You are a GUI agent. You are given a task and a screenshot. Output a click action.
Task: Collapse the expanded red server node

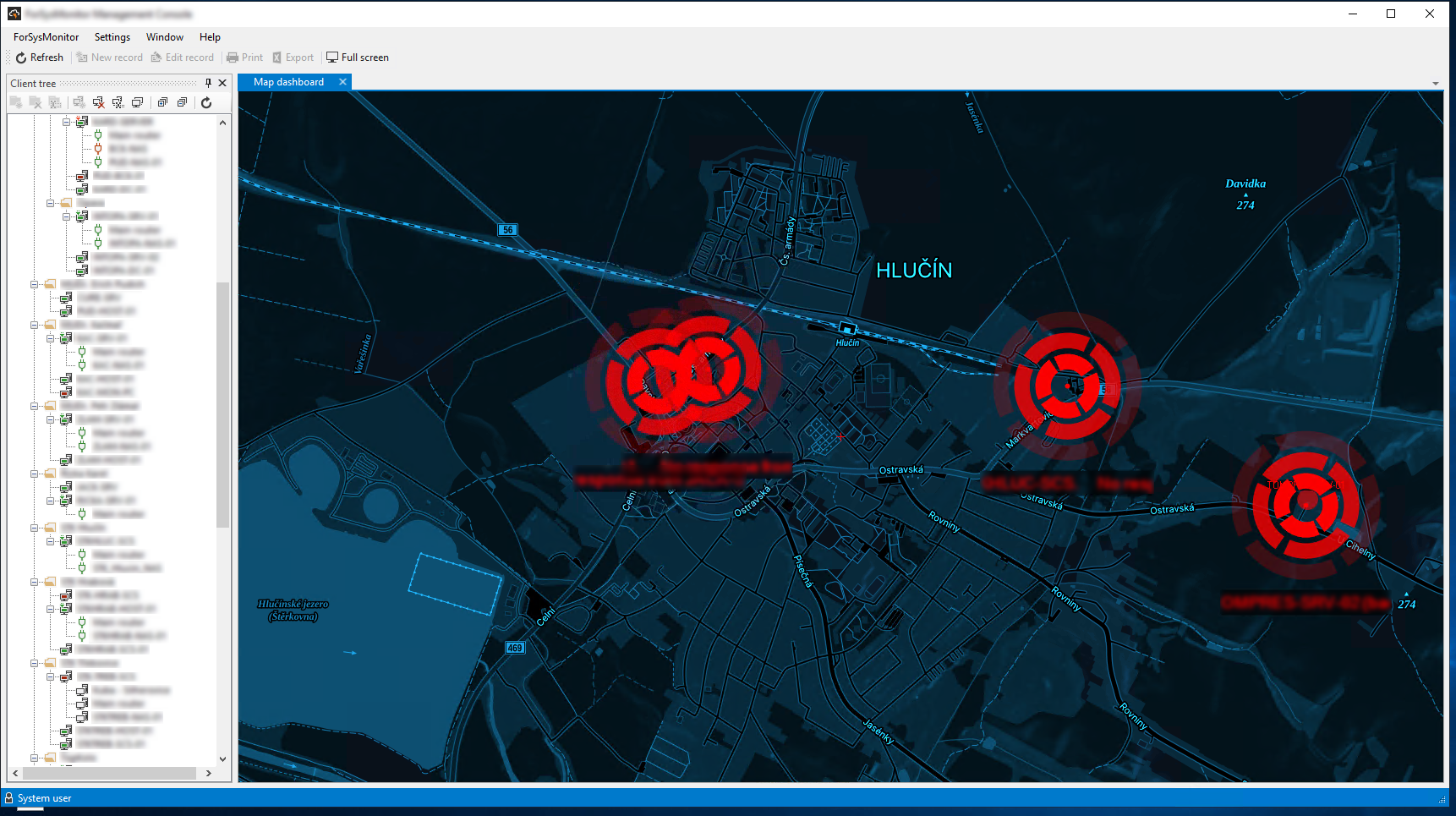point(50,676)
